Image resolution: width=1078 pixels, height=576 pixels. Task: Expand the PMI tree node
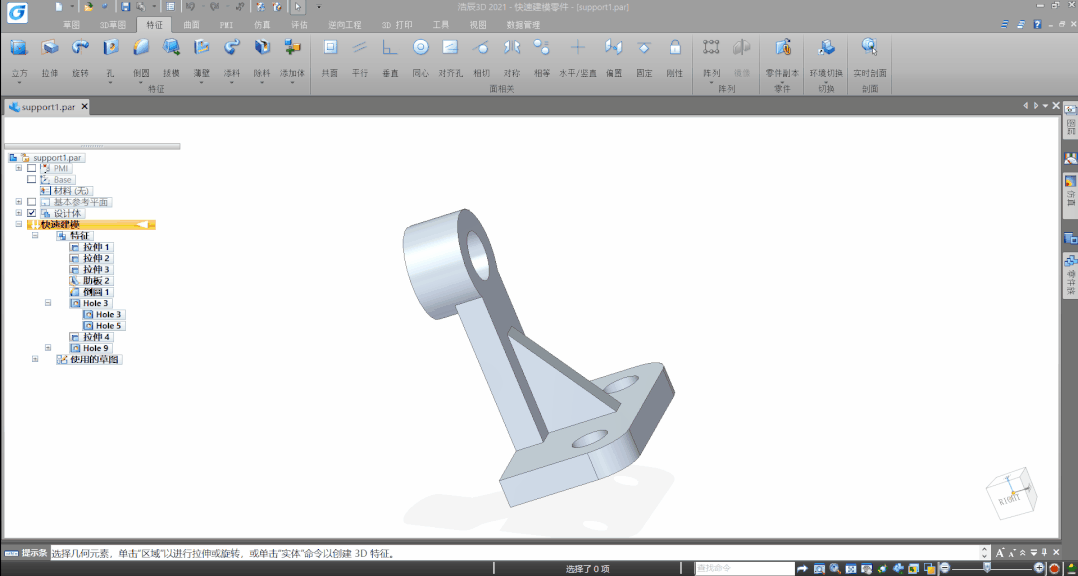click(x=19, y=168)
